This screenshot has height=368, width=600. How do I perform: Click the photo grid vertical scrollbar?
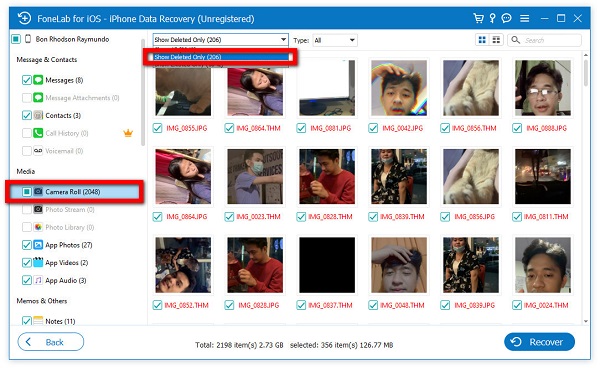coord(586,73)
